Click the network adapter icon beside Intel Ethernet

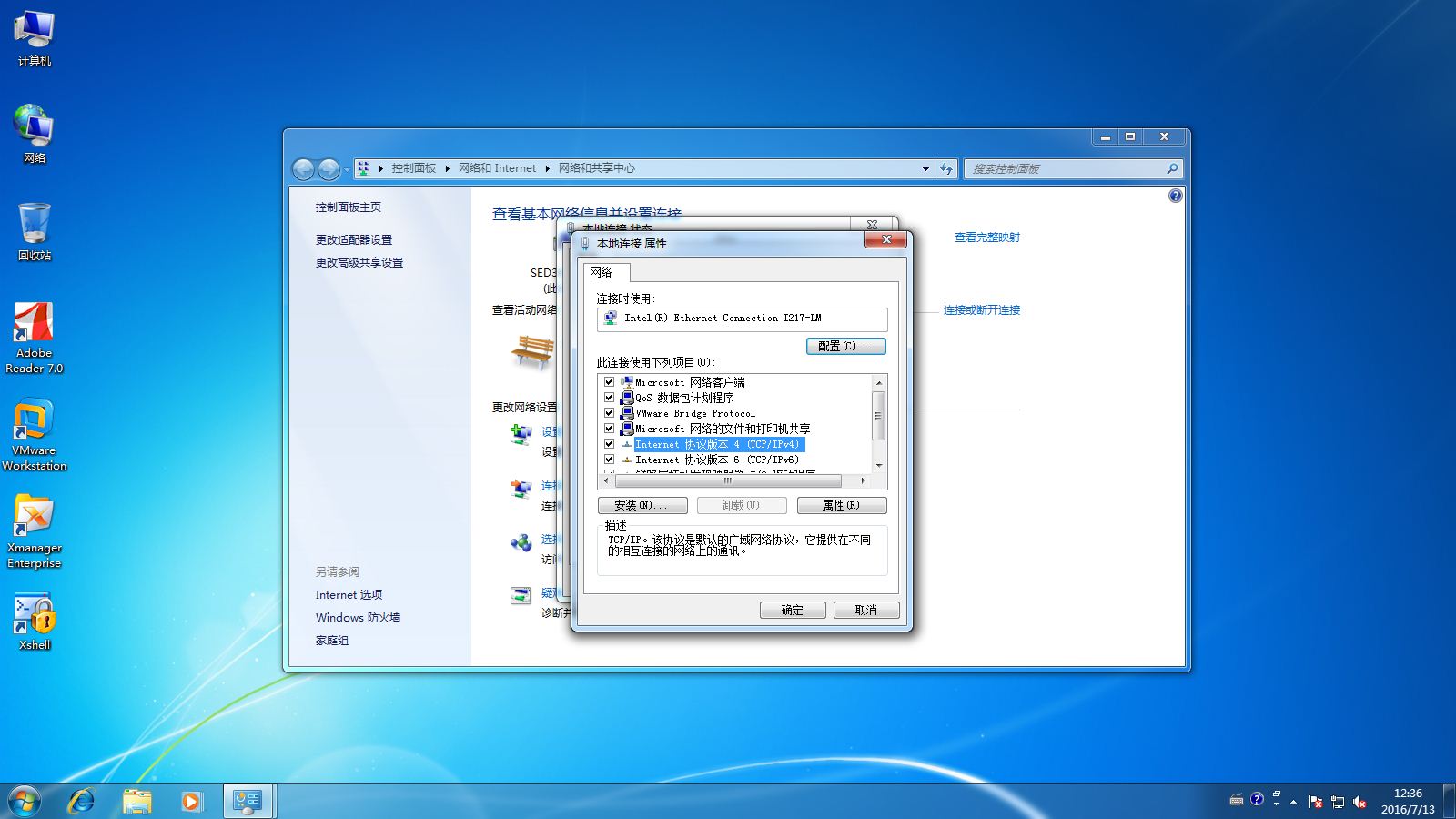(x=610, y=318)
